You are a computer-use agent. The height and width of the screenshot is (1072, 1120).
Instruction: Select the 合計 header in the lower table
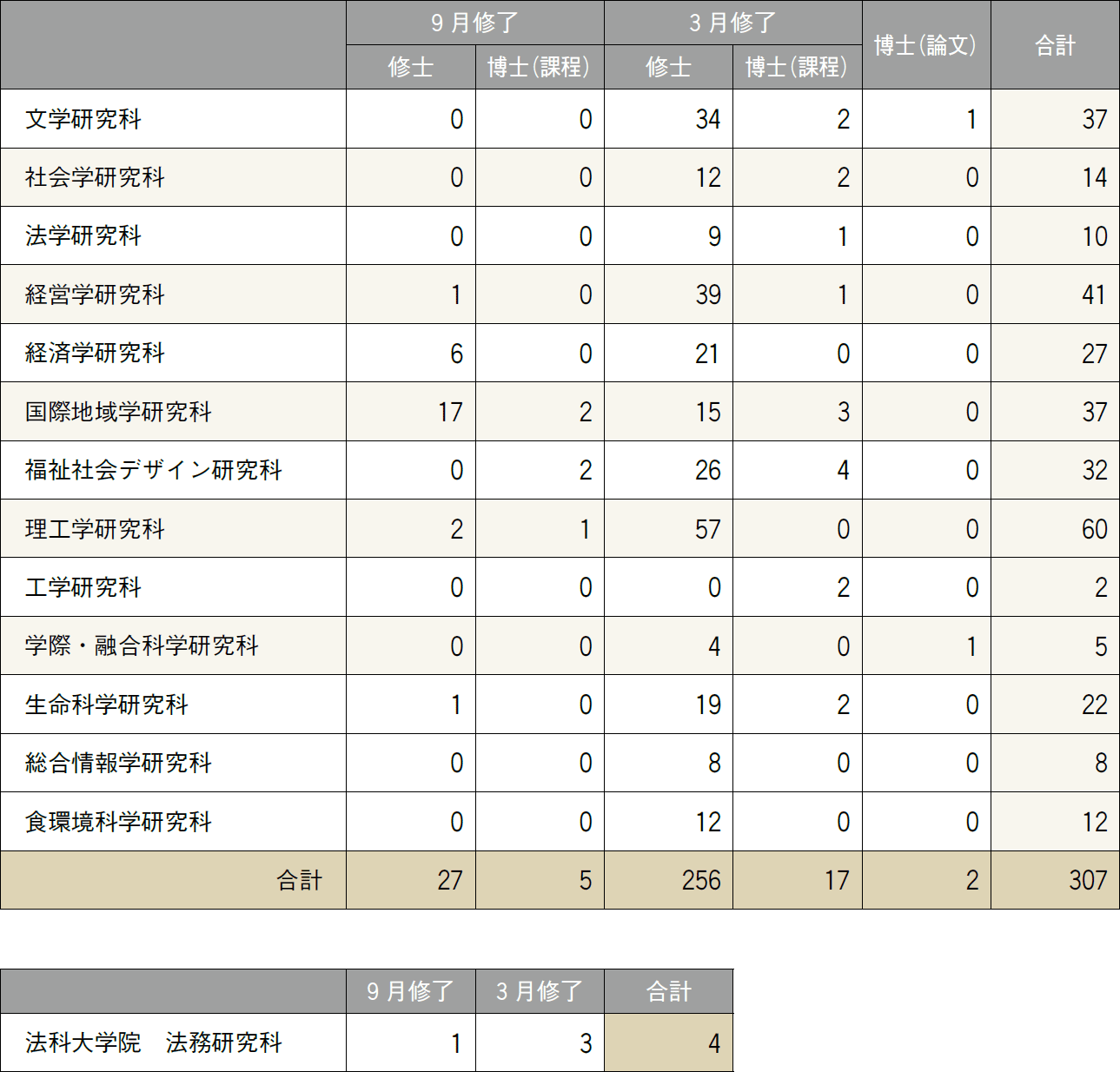pyautogui.click(x=669, y=991)
